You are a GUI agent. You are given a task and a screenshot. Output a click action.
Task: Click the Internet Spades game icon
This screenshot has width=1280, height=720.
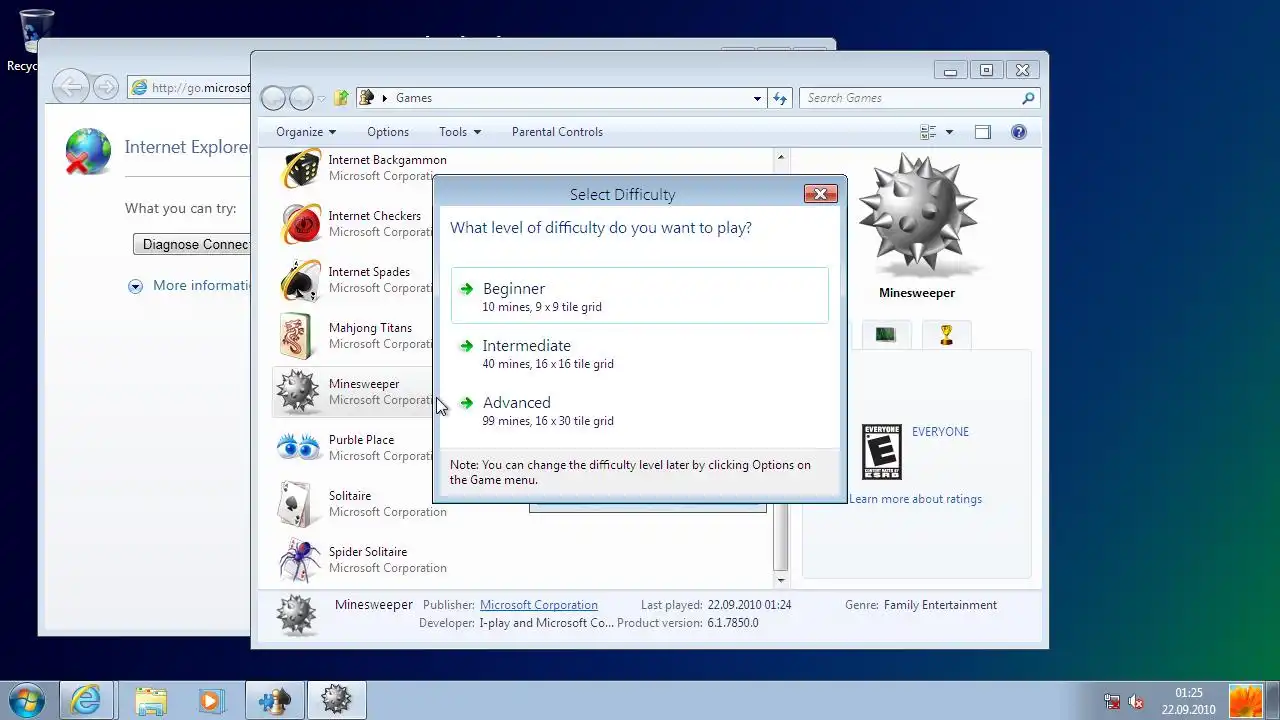point(300,280)
